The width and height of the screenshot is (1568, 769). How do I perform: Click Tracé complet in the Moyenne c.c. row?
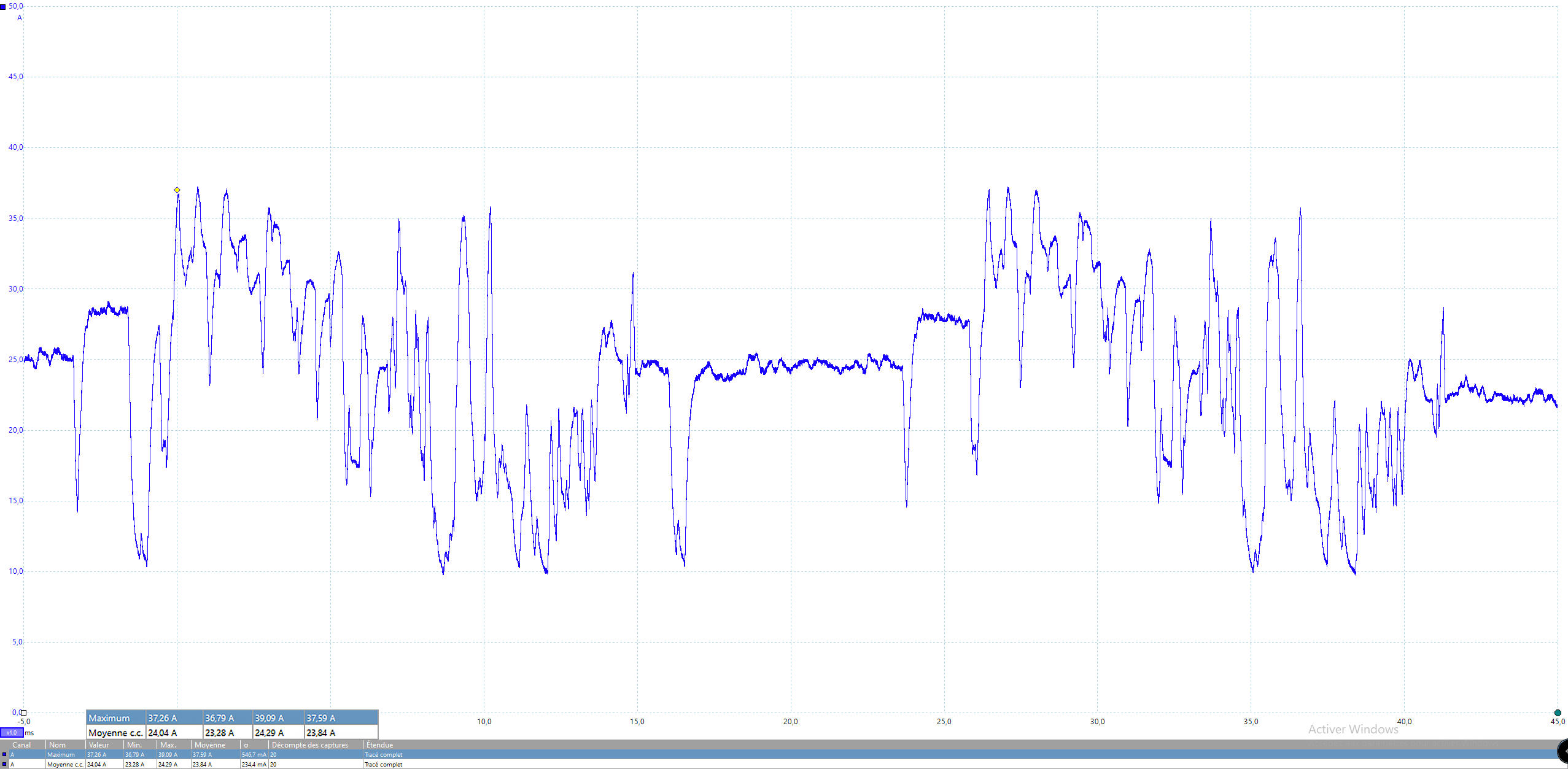pyautogui.click(x=384, y=765)
